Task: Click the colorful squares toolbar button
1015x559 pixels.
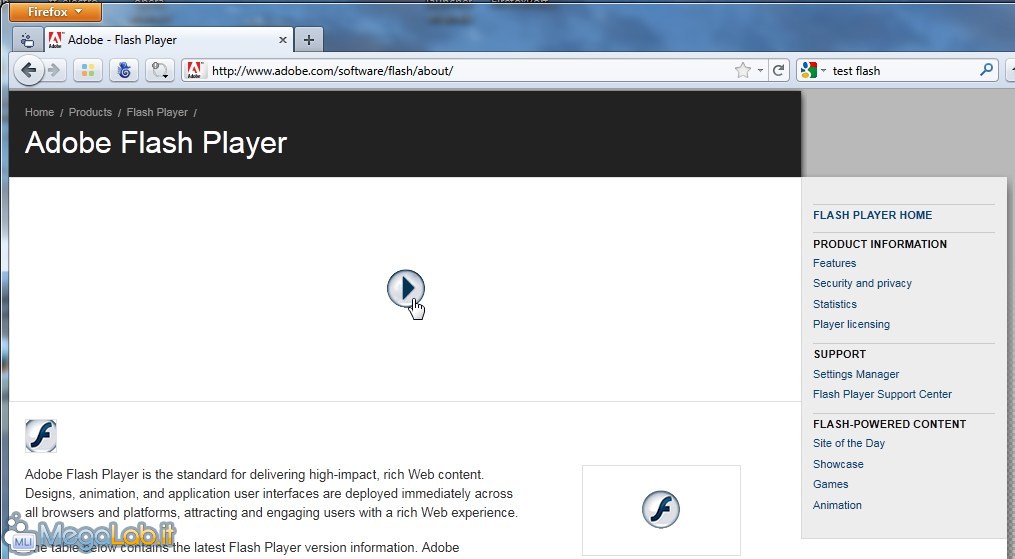Action: [x=87, y=70]
